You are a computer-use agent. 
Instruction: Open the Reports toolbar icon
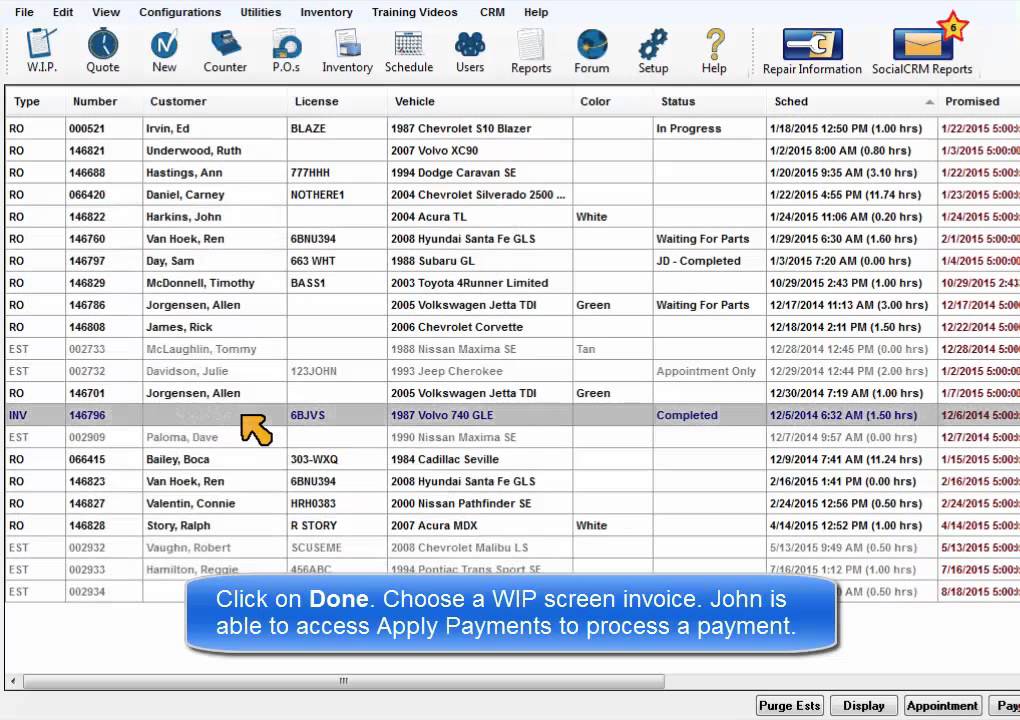(x=531, y=50)
